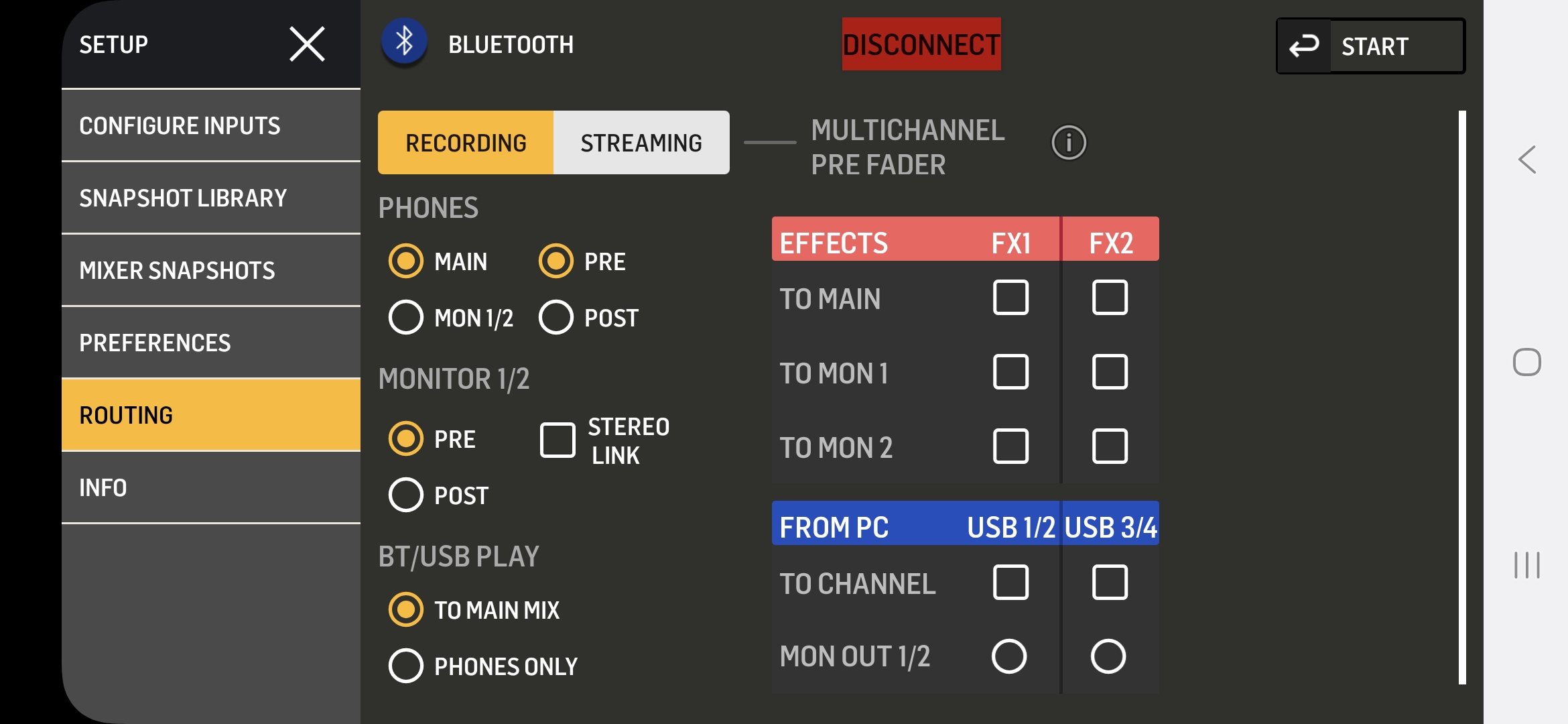The height and width of the screenshot is (724, 1568).
Task: Close the Setup panel with X
Action: (x=307, y=44)
